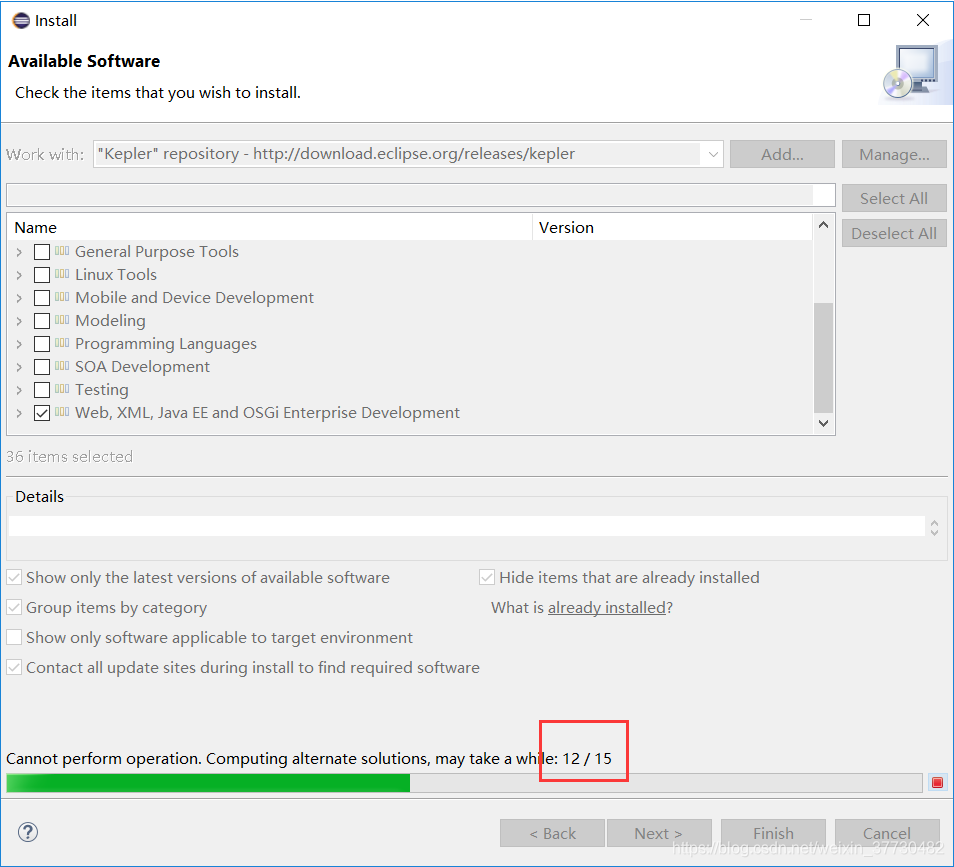
Task: Select the Programming Languages row label
Action: pyautogui.click(x=165, y=344)
